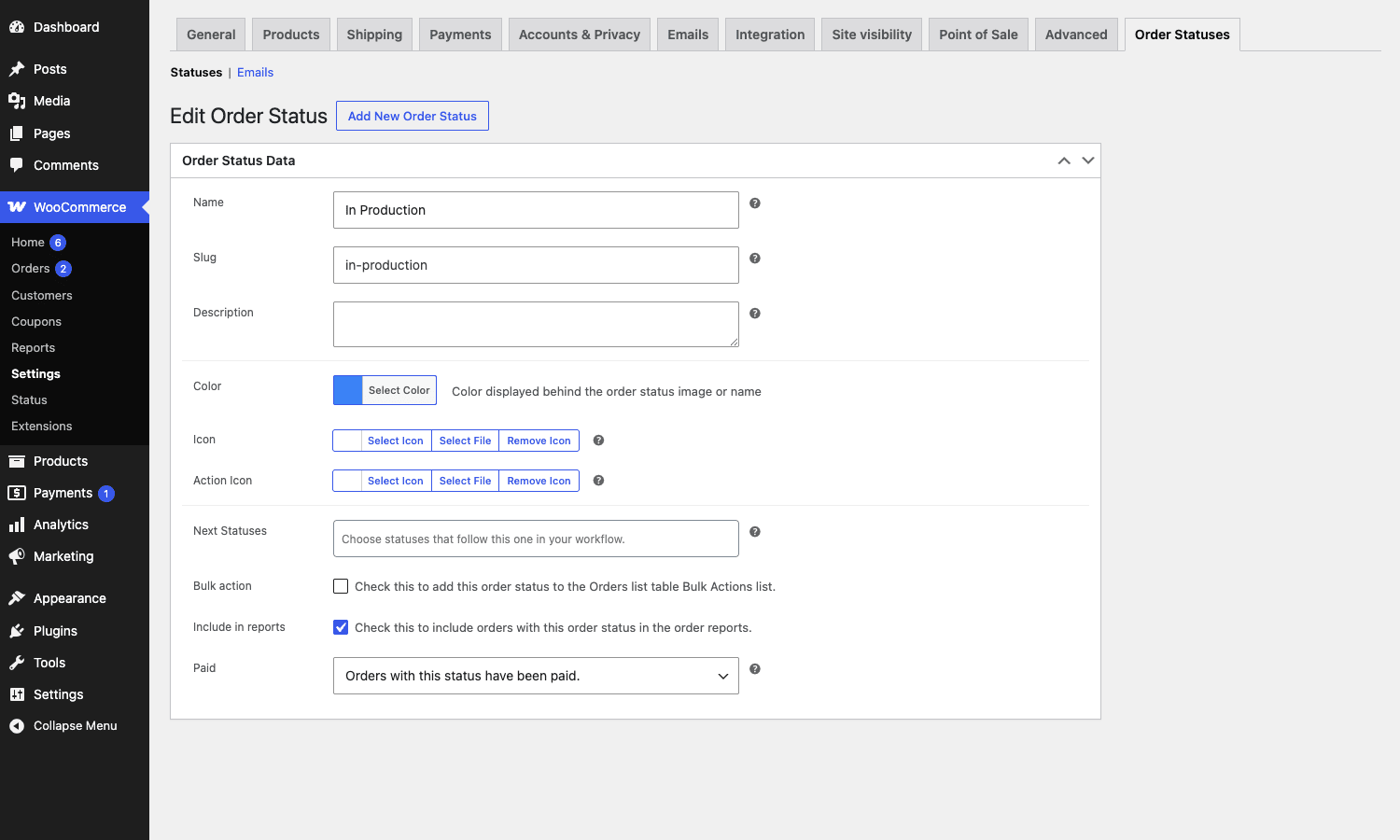The width and height of the screenshot is (1400, 840).
Task: Click the Pages sidebar icon
Action: (17, 133)
